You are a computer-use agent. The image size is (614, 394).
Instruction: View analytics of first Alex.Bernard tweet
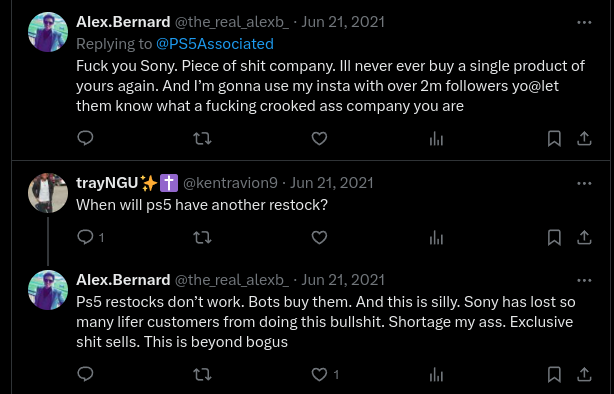pos(436,138)
